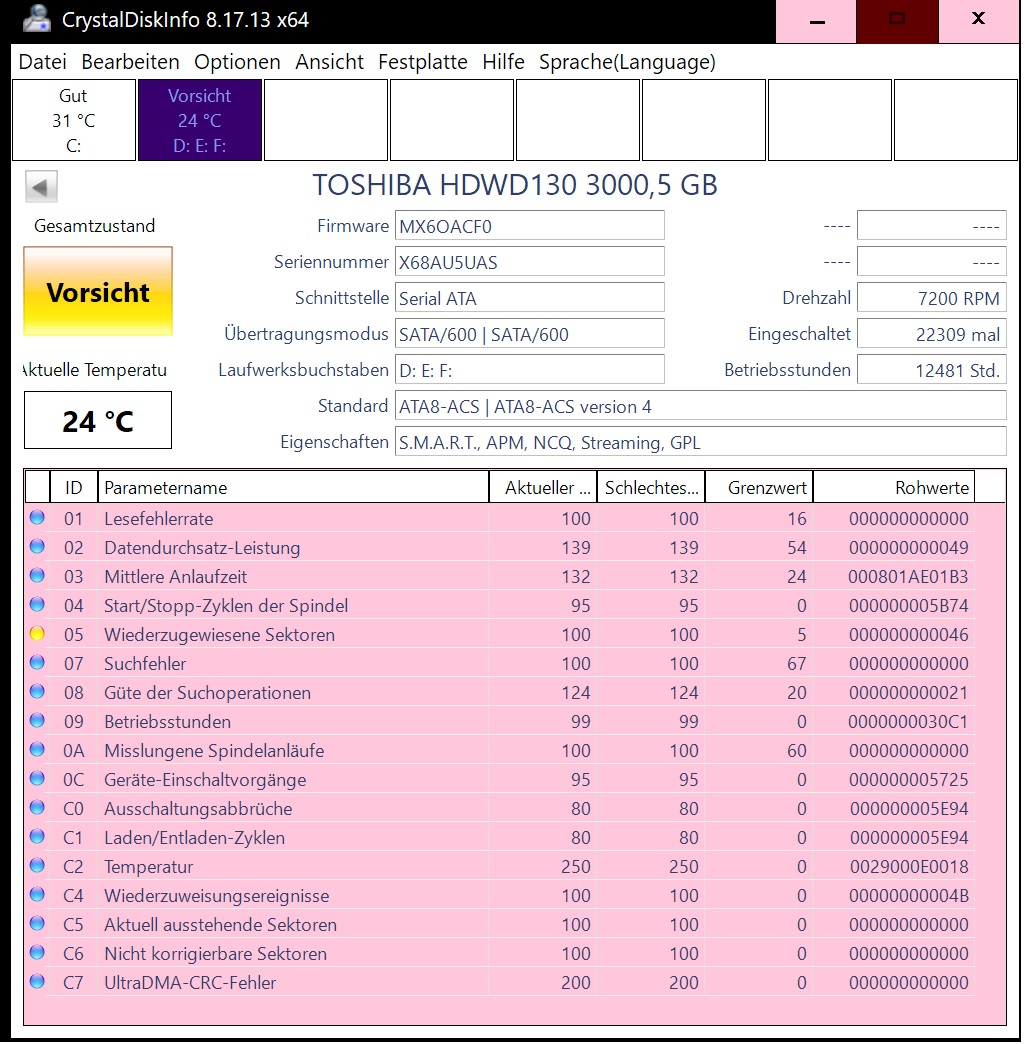This screenshot has height=1044, width=1025.
Task: Click the Suchfehler threshold value 67
Action: tap(795, 664)
